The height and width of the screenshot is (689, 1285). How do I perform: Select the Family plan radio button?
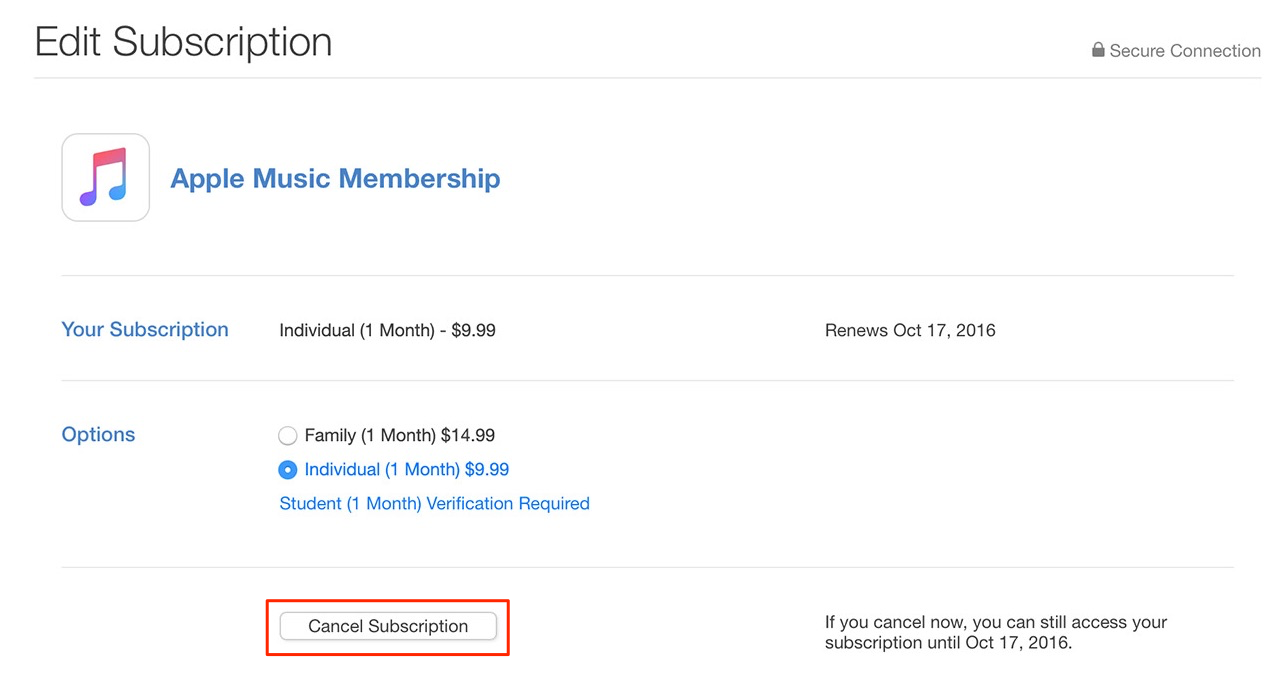coord(288,436)
